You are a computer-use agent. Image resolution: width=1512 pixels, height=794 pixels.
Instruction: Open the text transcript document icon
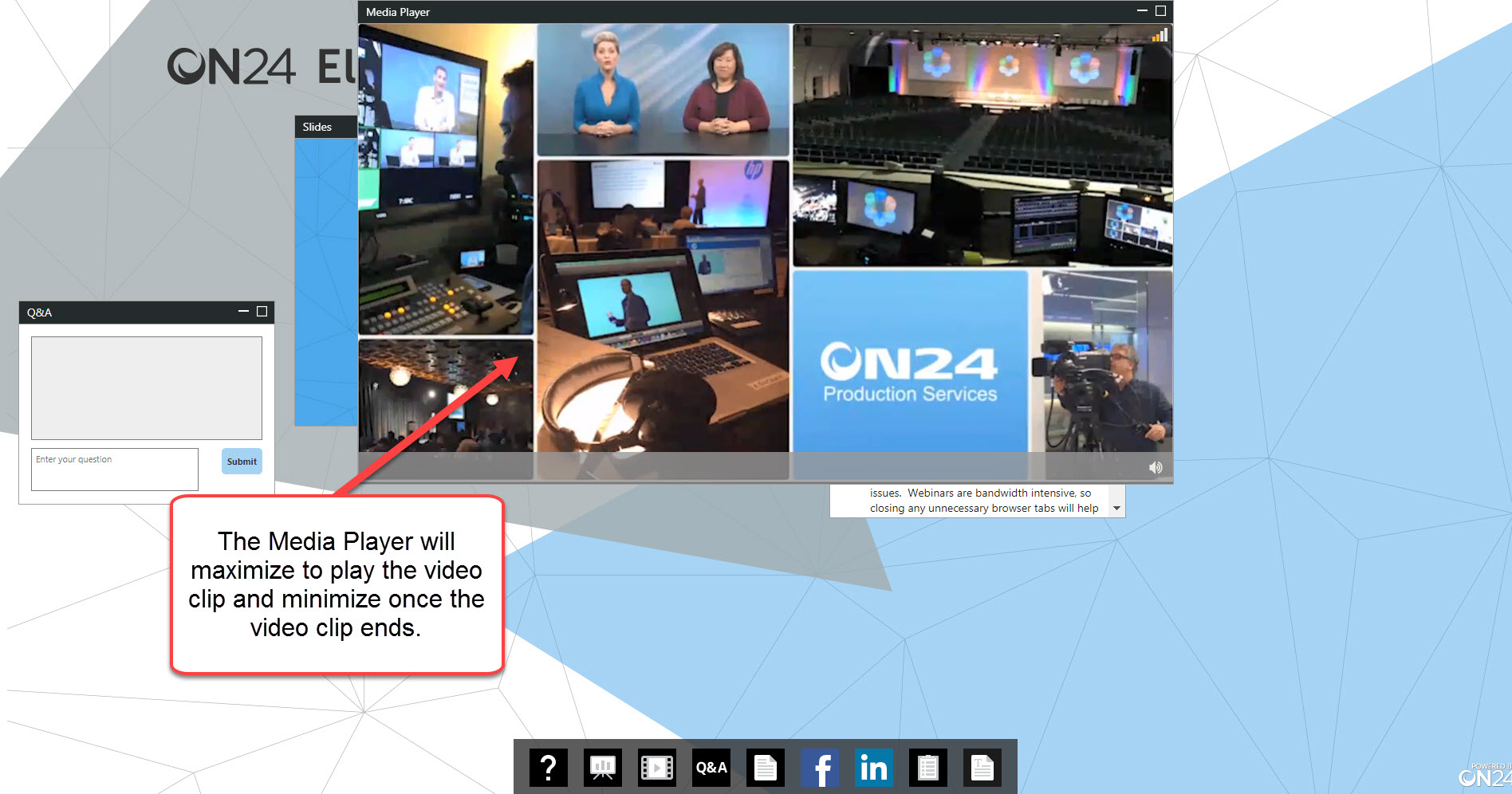982,768
